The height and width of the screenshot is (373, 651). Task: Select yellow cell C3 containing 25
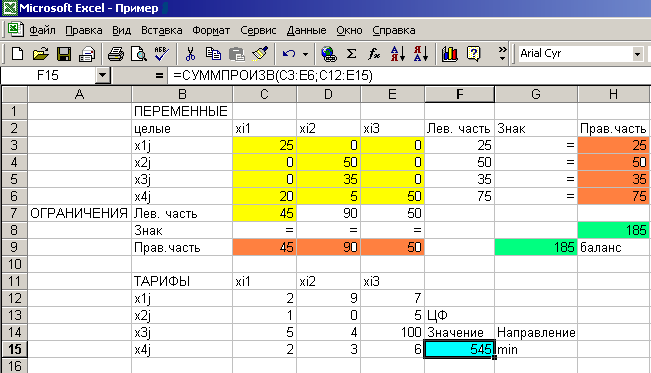264,145
